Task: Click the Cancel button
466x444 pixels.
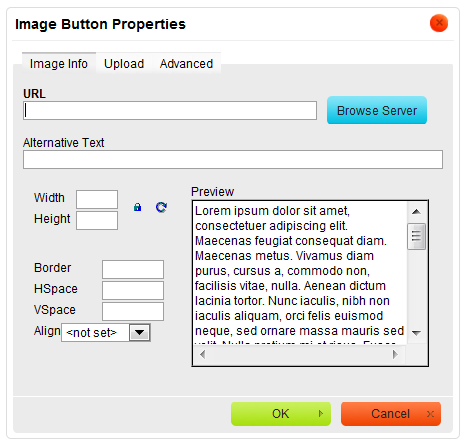Action: [391, 414]
